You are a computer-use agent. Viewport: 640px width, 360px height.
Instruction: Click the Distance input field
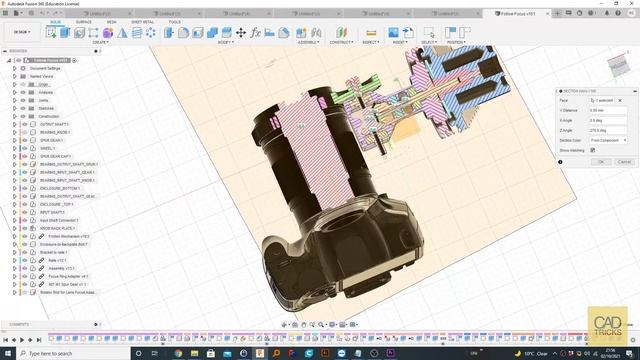coord(608,110)
